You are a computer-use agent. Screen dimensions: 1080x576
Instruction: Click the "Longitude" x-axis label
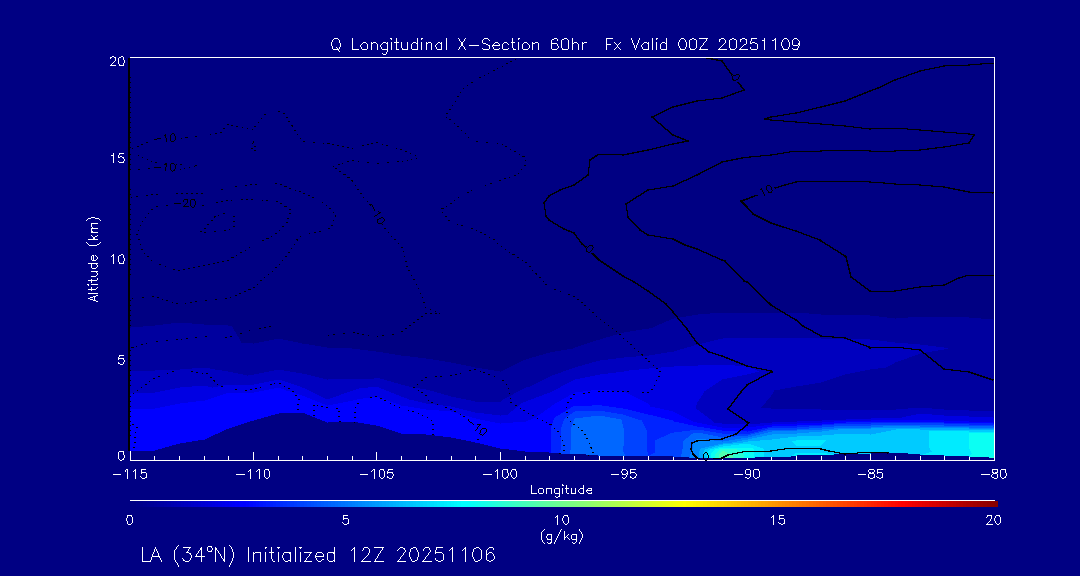tap(561, 490)
